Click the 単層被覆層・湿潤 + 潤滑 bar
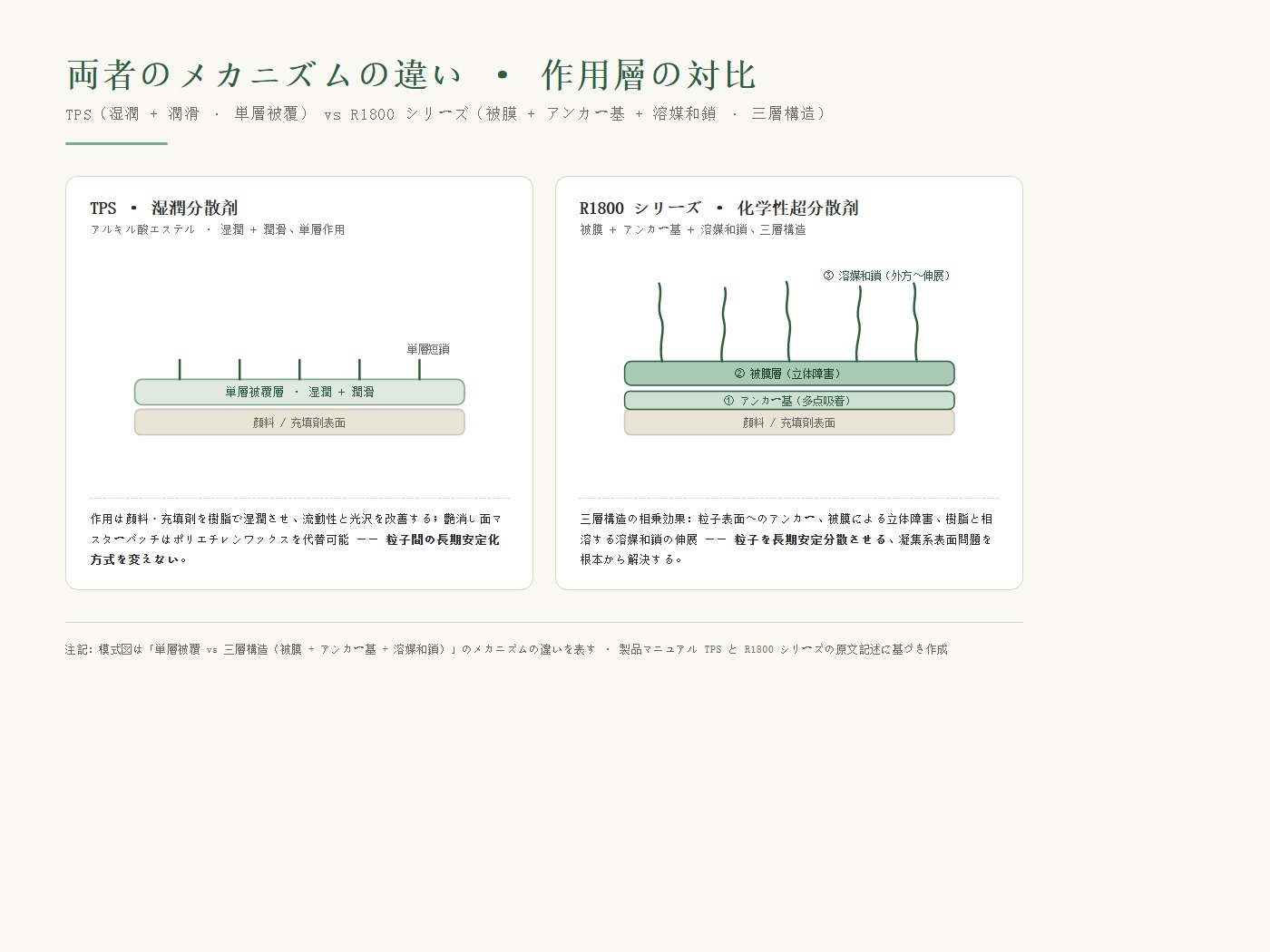The width and height of the screenshot is (1270, 952). point(299,392)
